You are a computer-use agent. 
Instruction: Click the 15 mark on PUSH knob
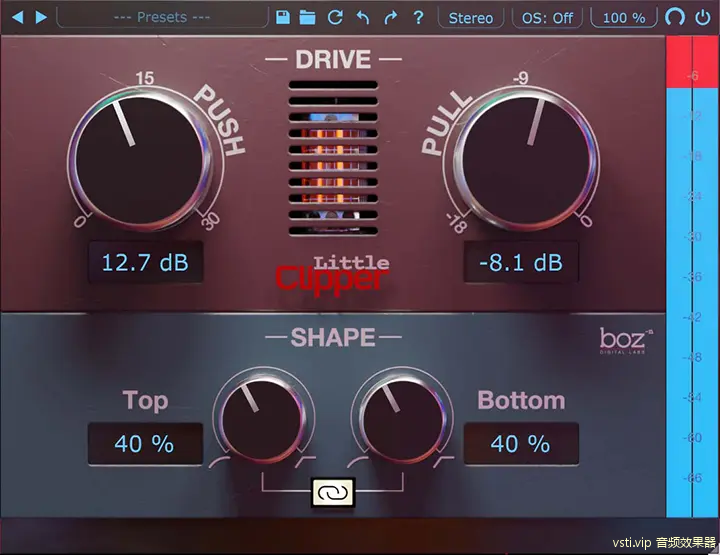[145, 78]
